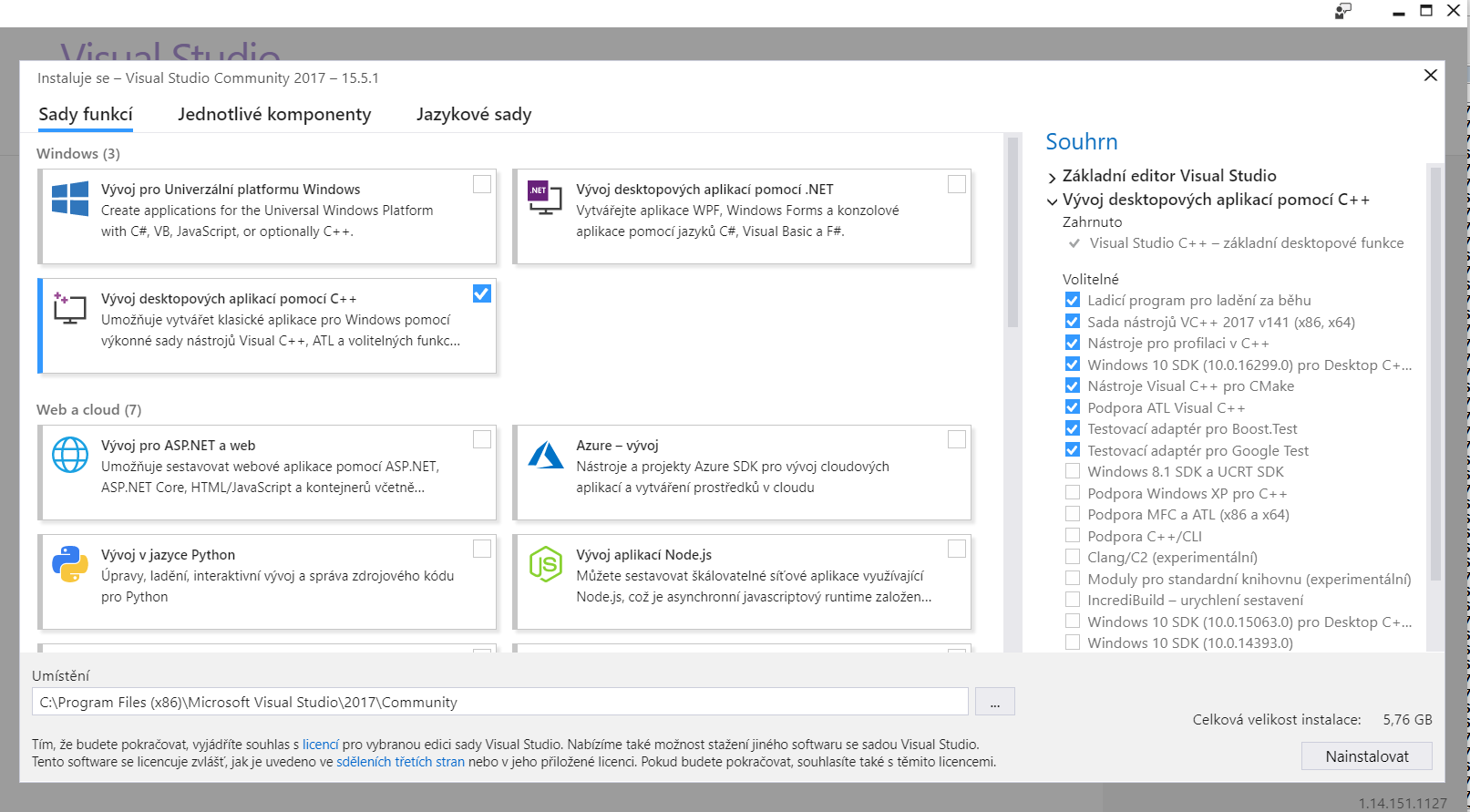Check the Node.js workload checkbox

click(957, 549)
